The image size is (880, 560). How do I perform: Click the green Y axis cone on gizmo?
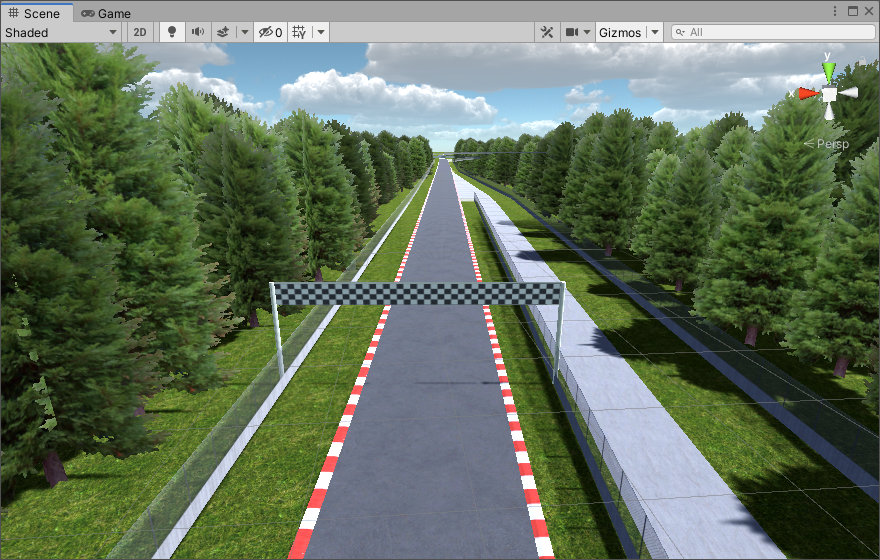[x=829, y=72]
